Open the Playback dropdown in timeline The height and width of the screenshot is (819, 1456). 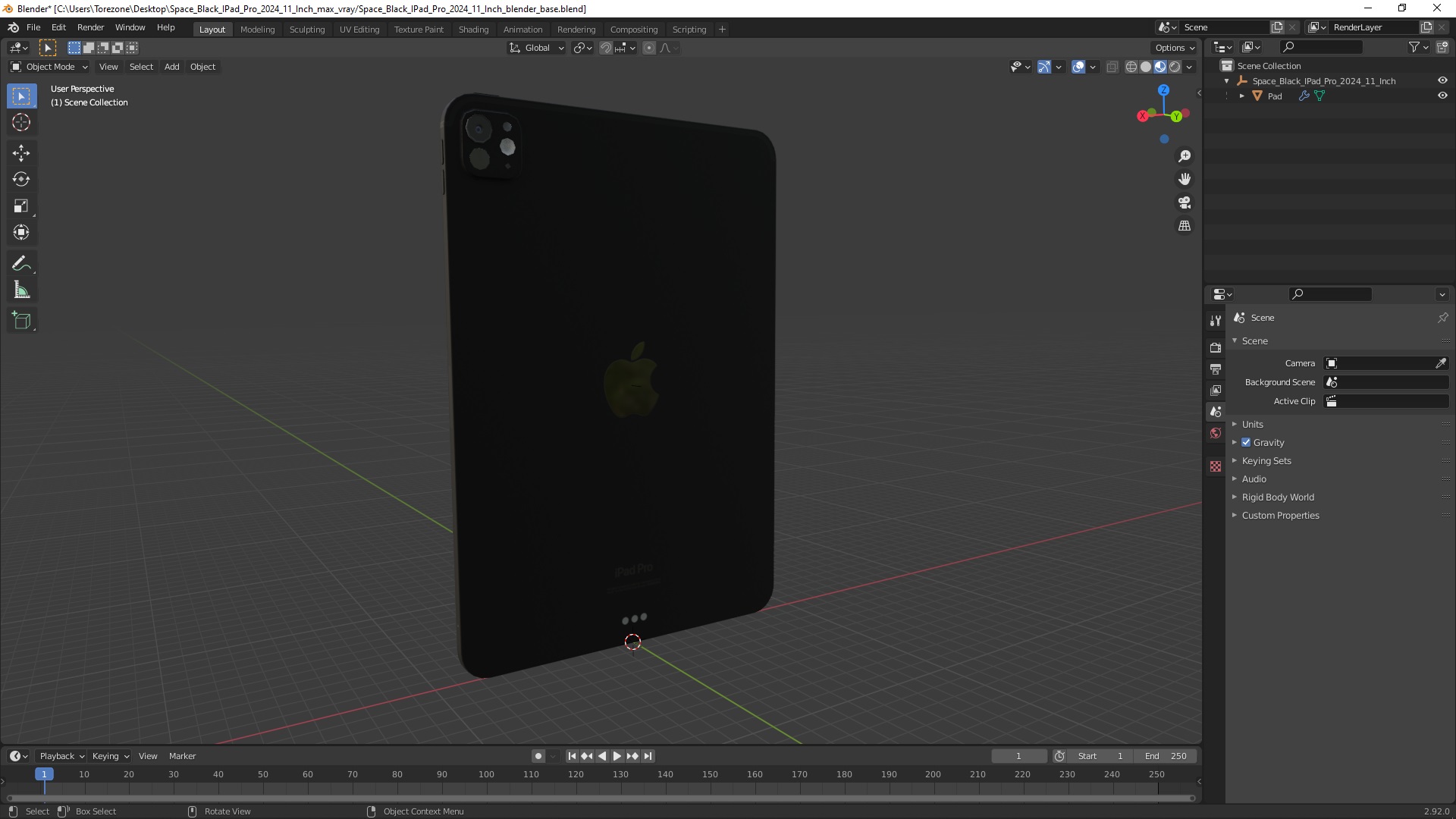click(x=61, y=756)
